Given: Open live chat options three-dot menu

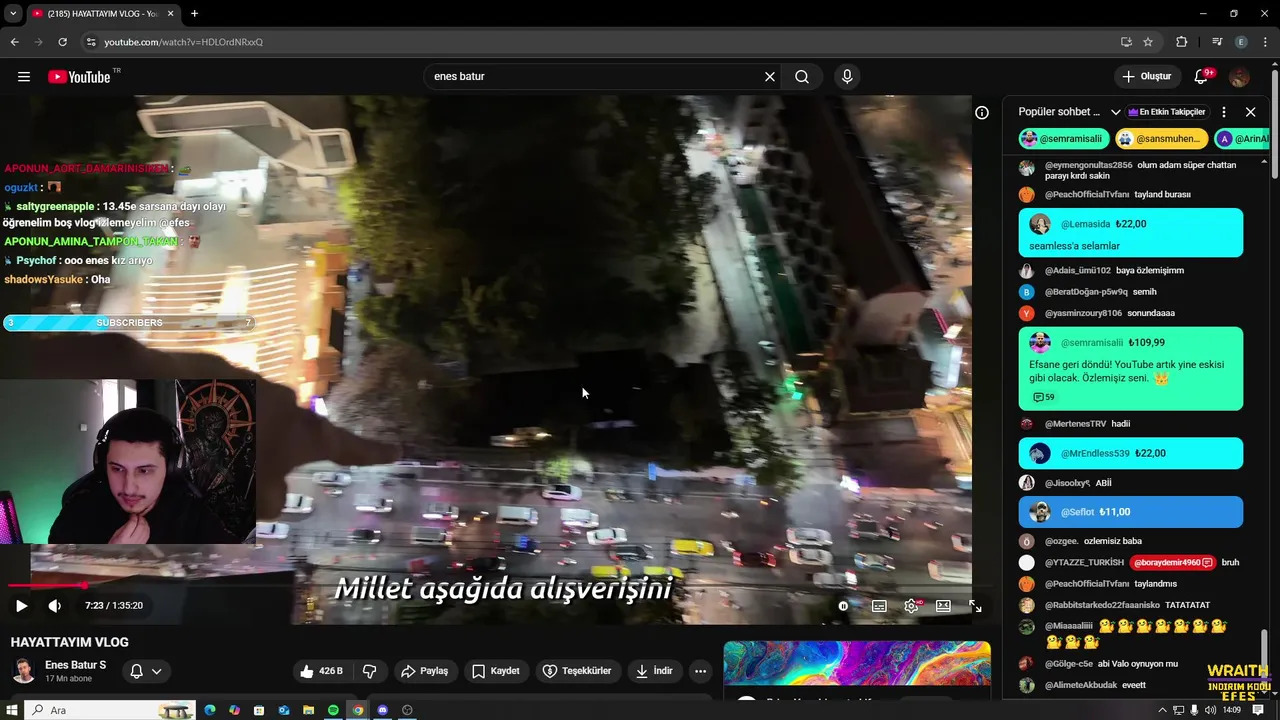Looking at the screenshot, I should pyautogui.click(x=1224, y=112).
